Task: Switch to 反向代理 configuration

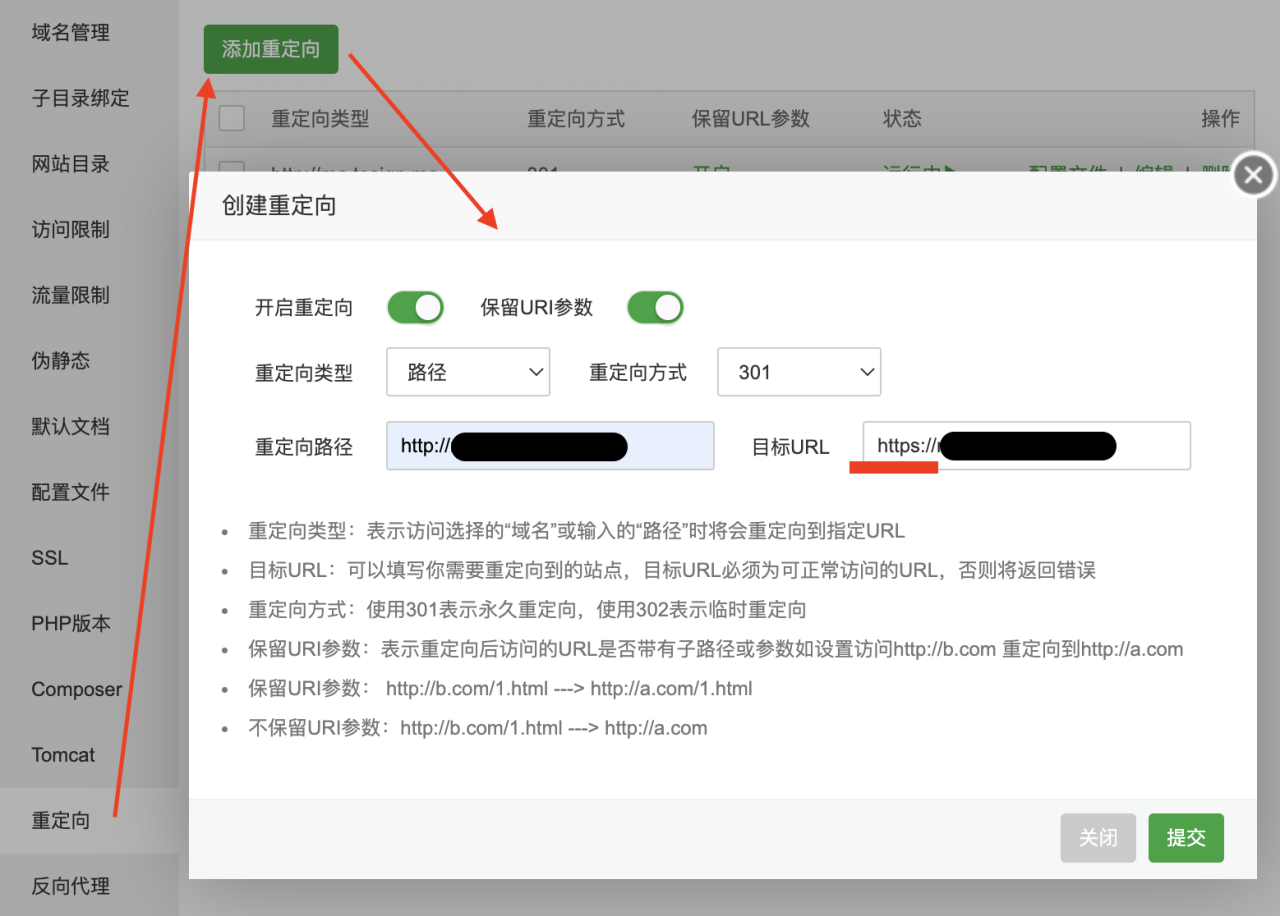Action: [x=69, y=885]
